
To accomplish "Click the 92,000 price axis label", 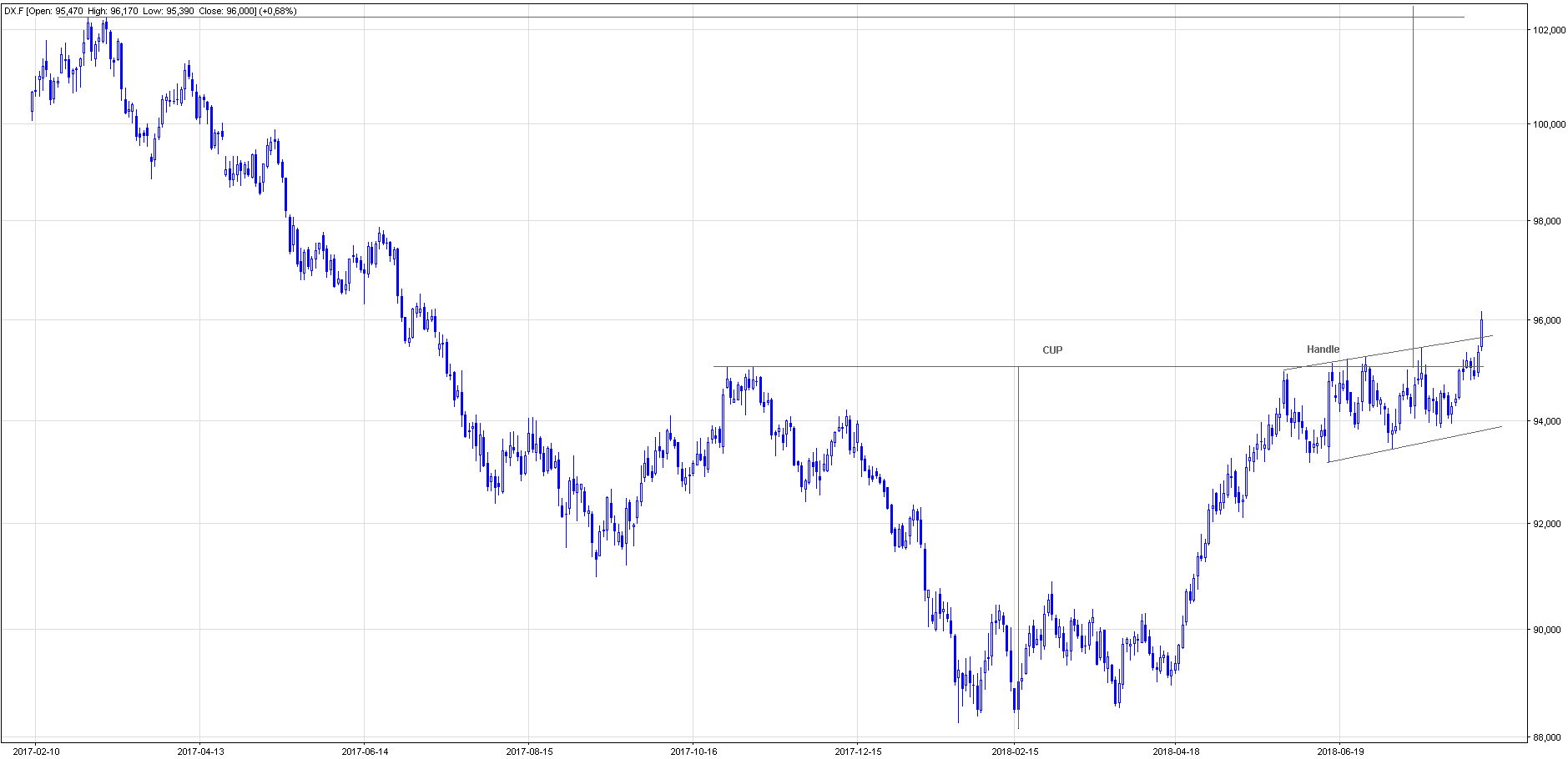I will [1549, 524].
